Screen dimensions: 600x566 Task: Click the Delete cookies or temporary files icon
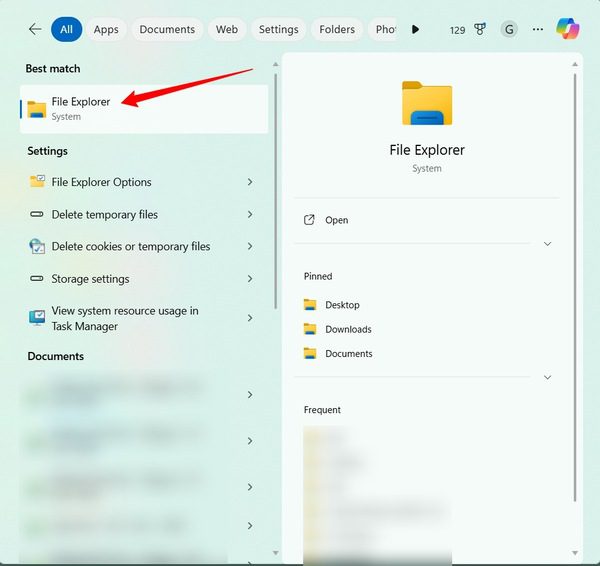tap(37, 246)
